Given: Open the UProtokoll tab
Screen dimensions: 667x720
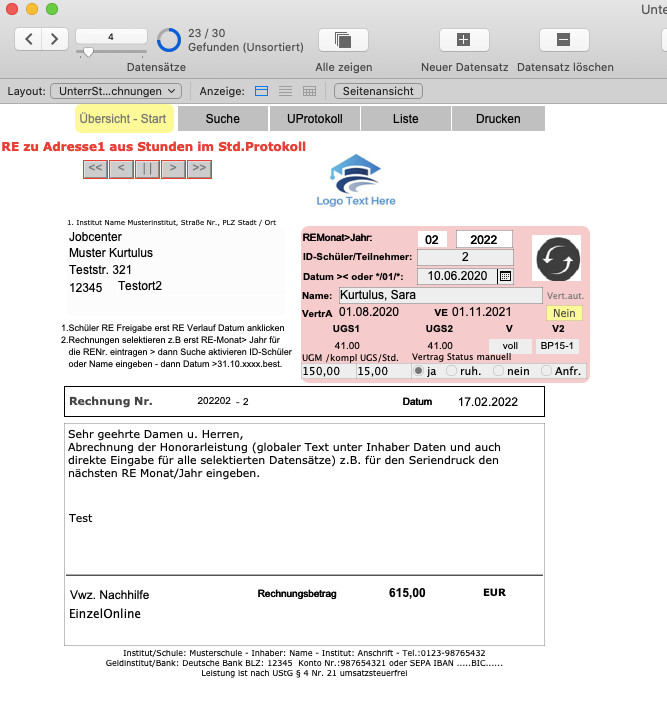Looking at the screenshot, I should tap(315, 118).
